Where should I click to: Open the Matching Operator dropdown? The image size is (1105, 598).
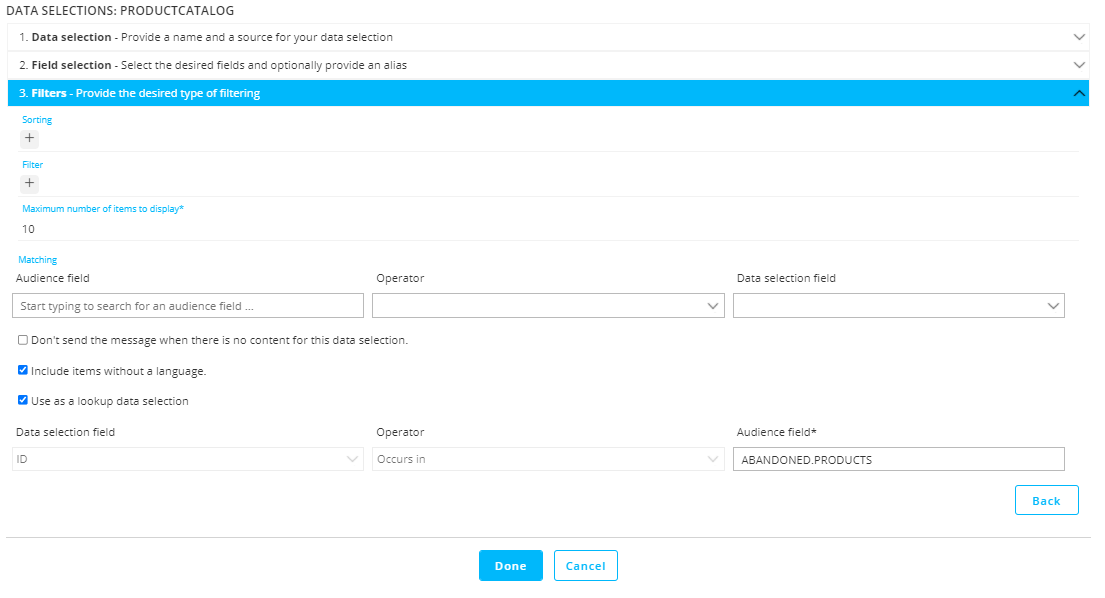point(547,306)
